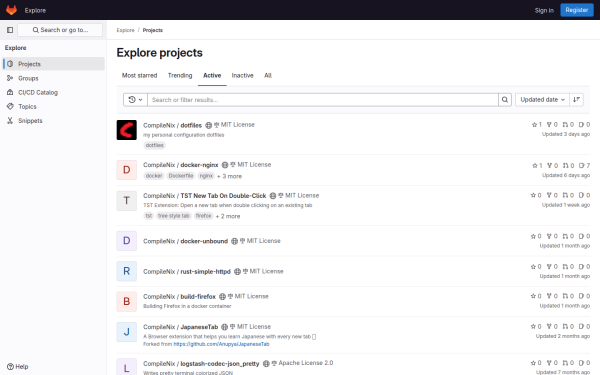Click the issues icon for rust-simple-httpd
The width and height of the screenshot is (600, 375).
[582, 267]
